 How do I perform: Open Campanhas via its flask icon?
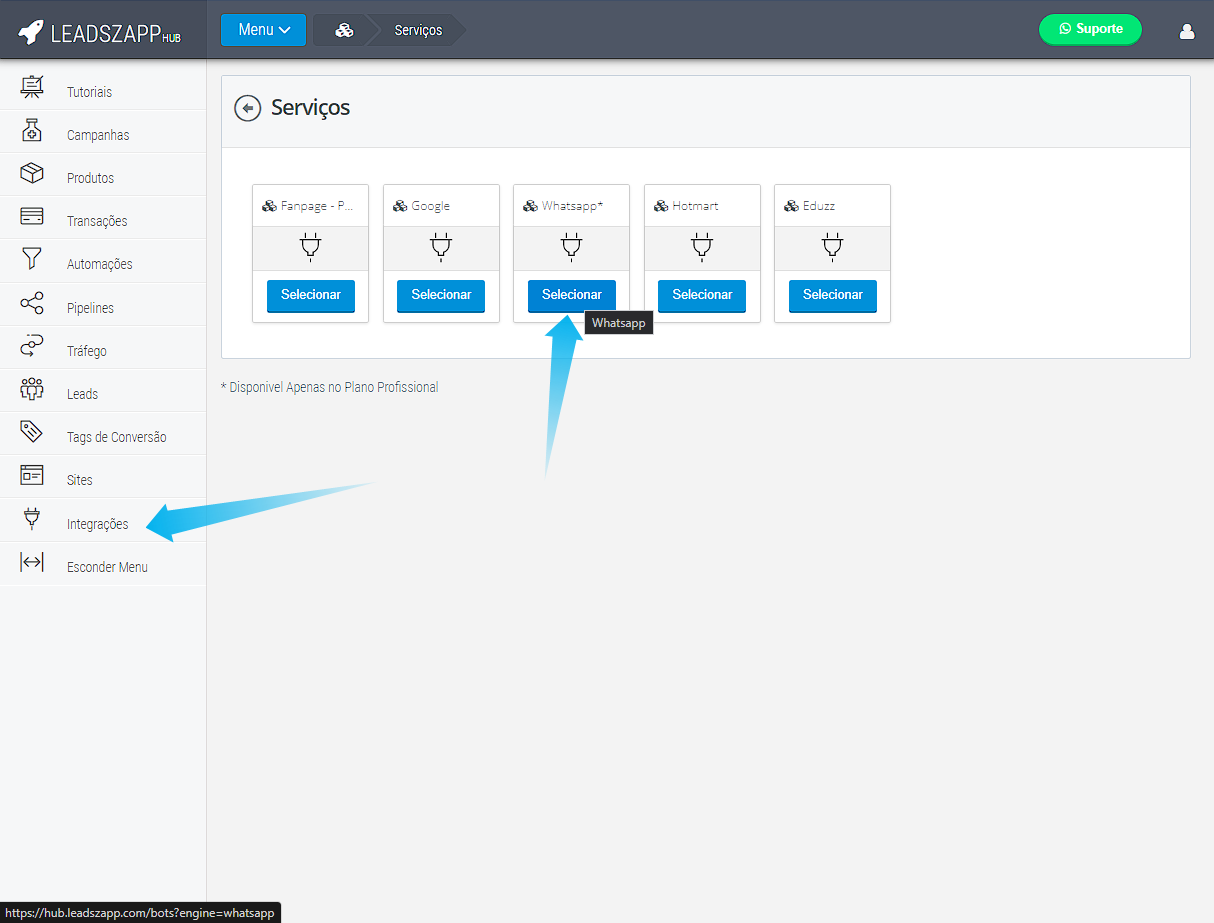[x=32, y=131]
